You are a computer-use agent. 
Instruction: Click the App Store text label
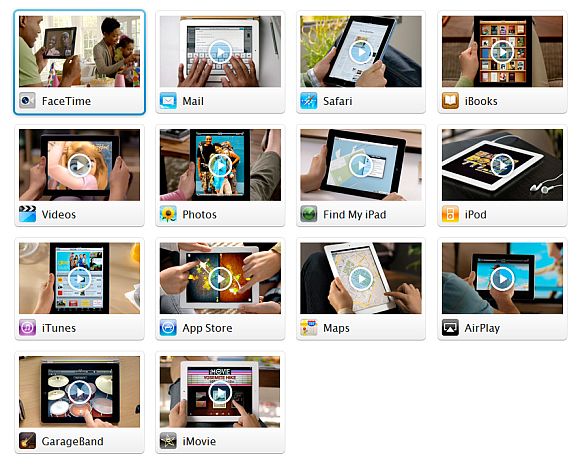[207, 328]
